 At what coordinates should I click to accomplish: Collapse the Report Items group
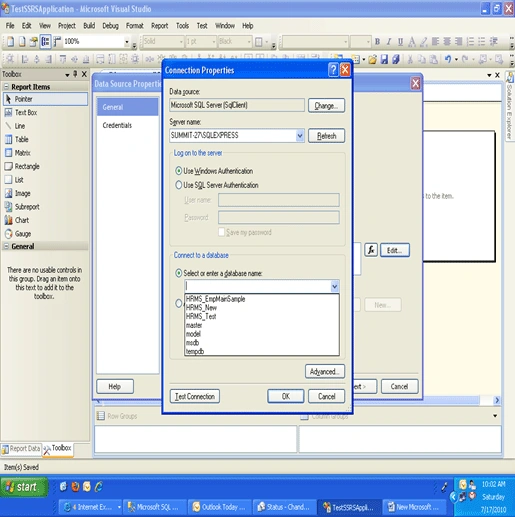point(6,87)
